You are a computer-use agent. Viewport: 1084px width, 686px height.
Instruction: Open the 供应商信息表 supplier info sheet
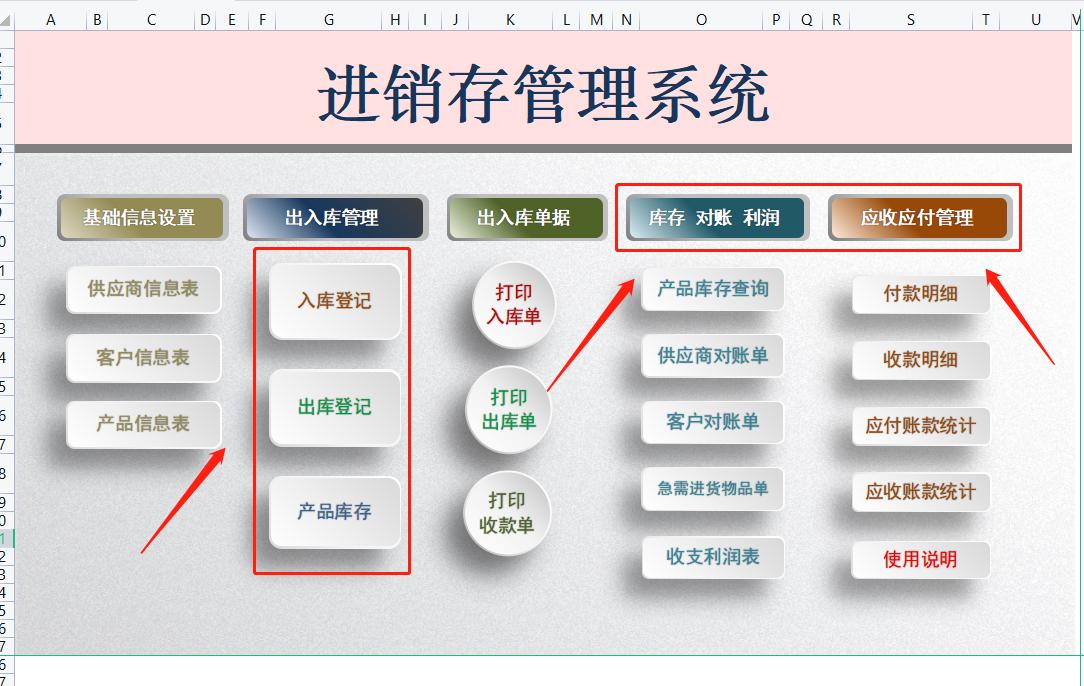pyautogui.click(x=143, y=290)
